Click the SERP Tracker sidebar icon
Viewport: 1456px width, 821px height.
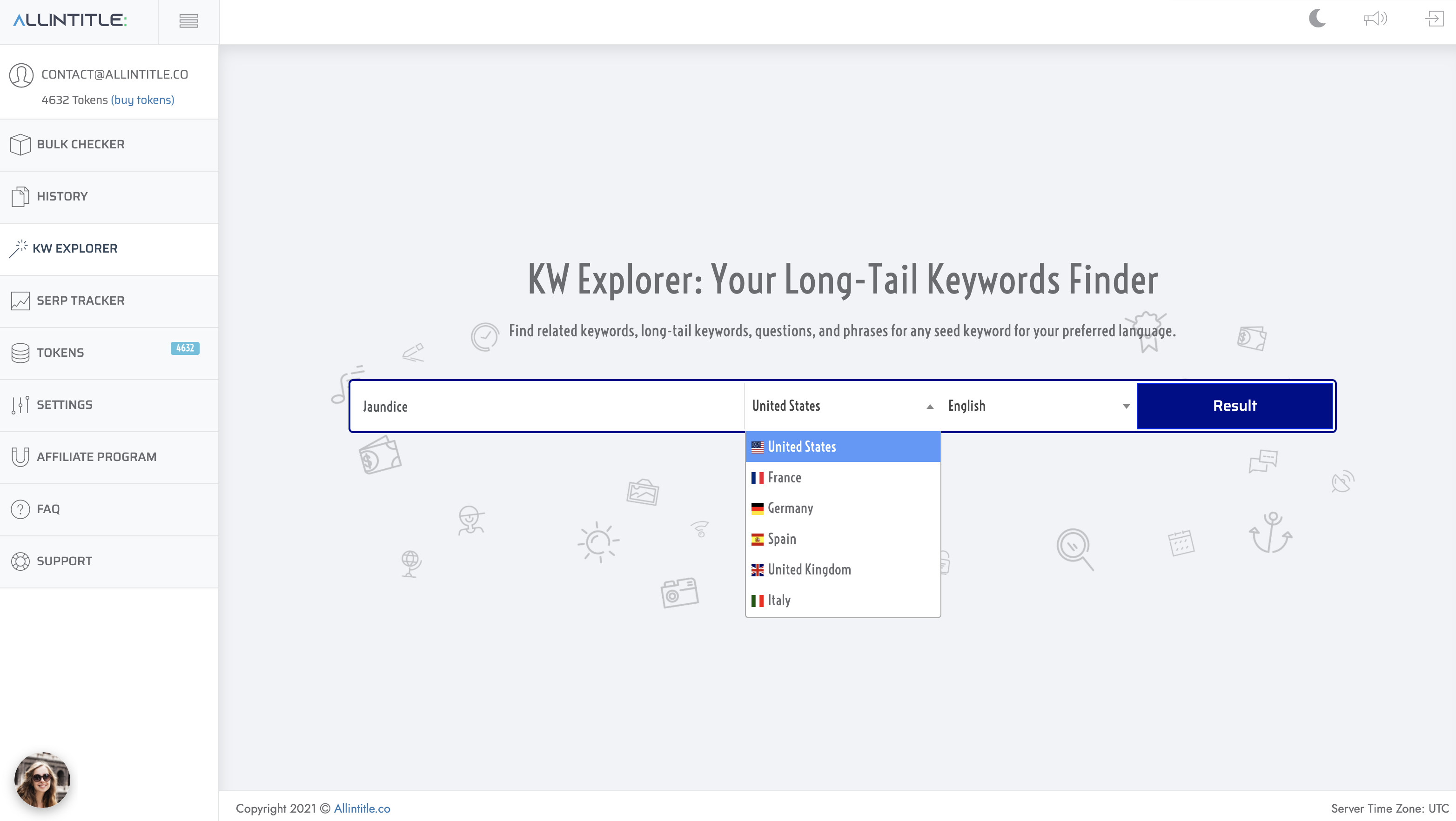coord(19,300)
